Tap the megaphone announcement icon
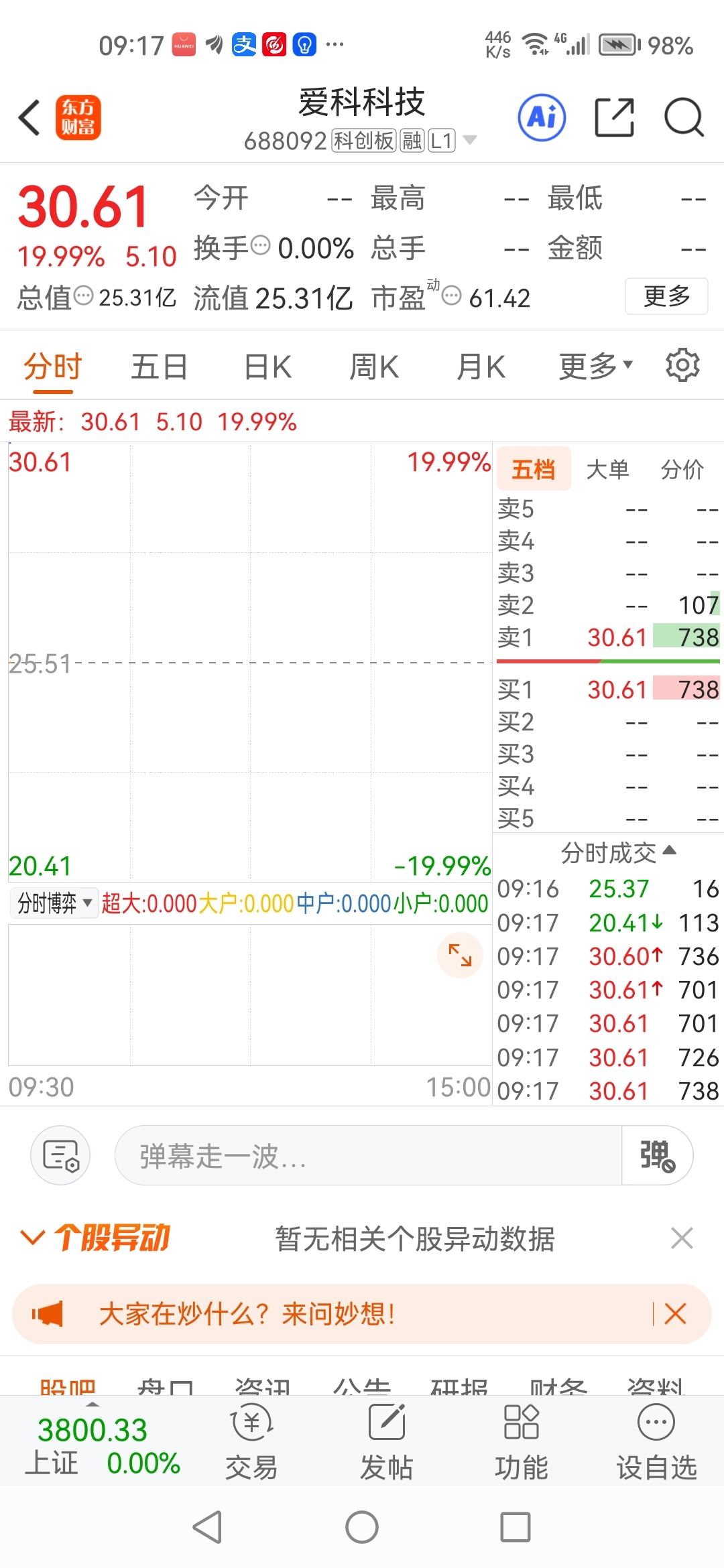 pyautogui.click(x=48, y=1313)
